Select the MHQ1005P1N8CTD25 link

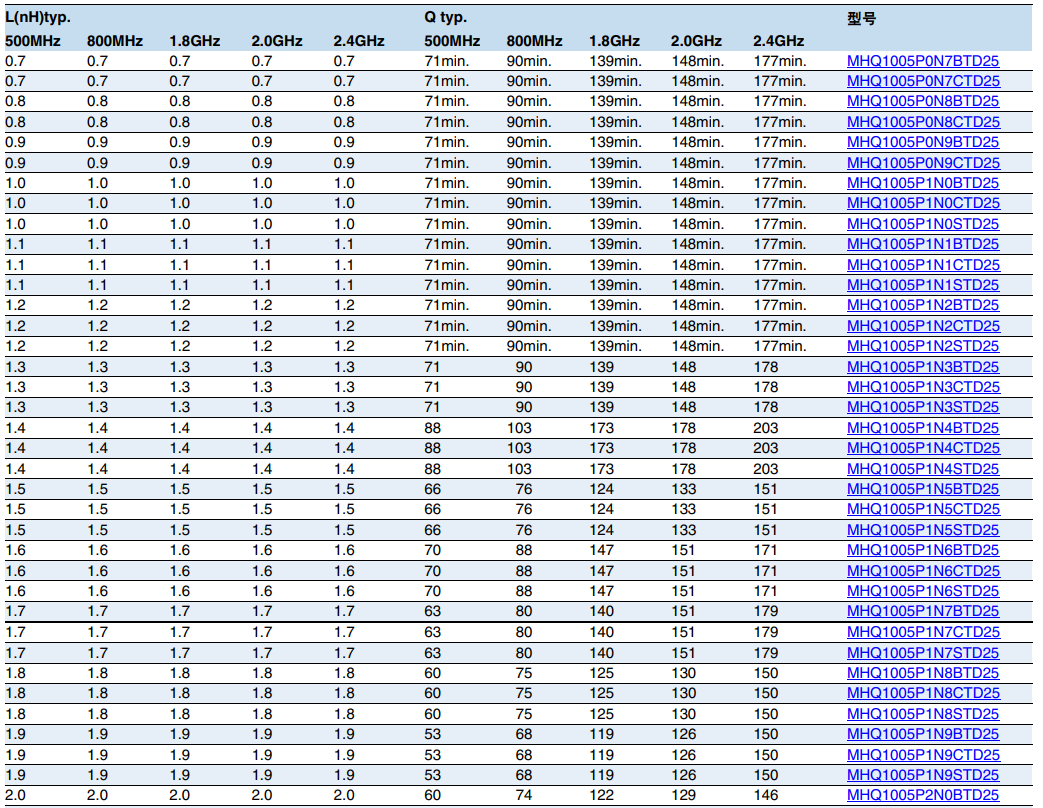click(x=923, y=693)
